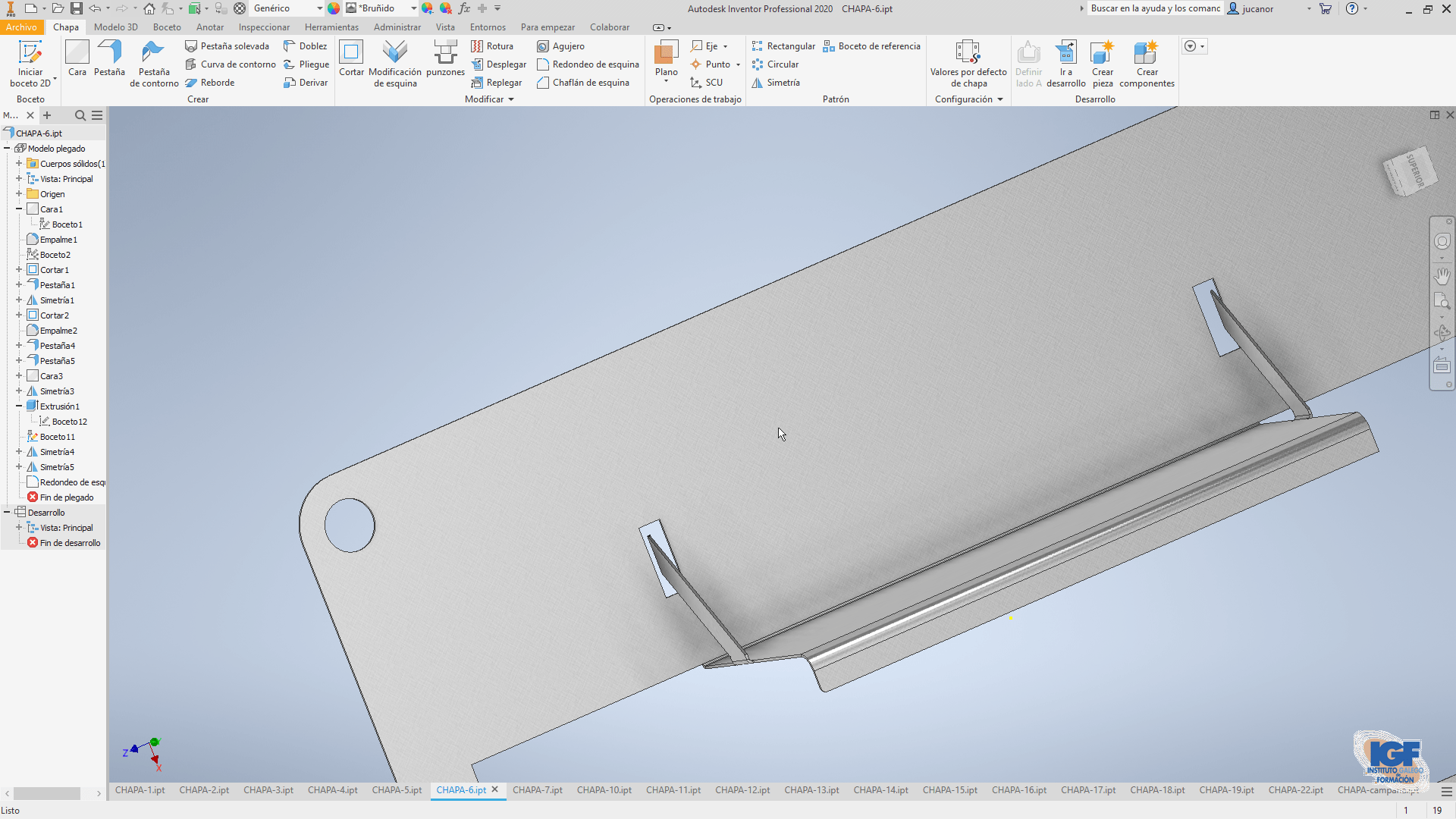Open the CHAPA-7.ipt document tab

point(537,789)
